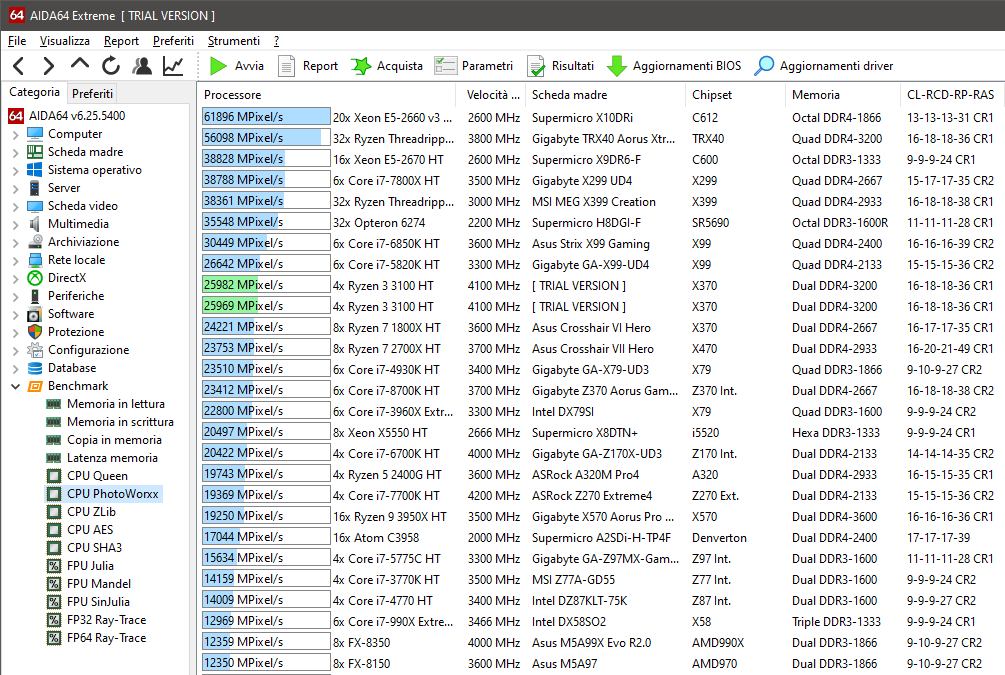Select the 25982 MPixel/s green bar
The height and width of the screenshot is (675, 1005).
(x=266, y=285)
